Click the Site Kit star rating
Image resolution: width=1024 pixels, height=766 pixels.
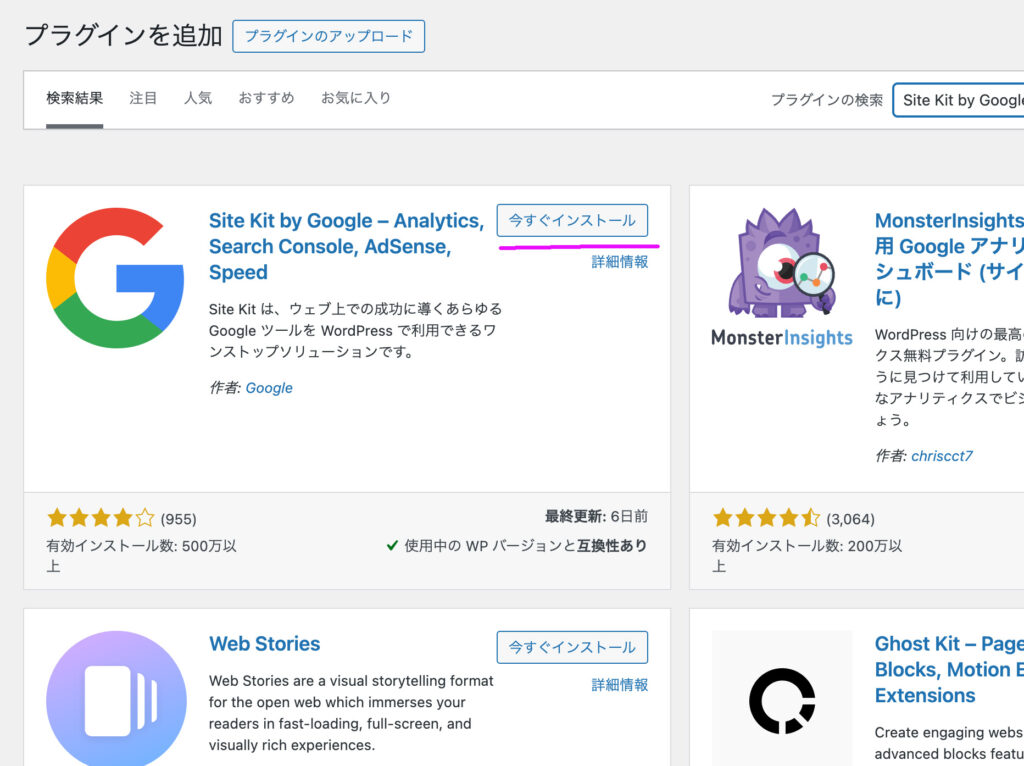point(101,519)
